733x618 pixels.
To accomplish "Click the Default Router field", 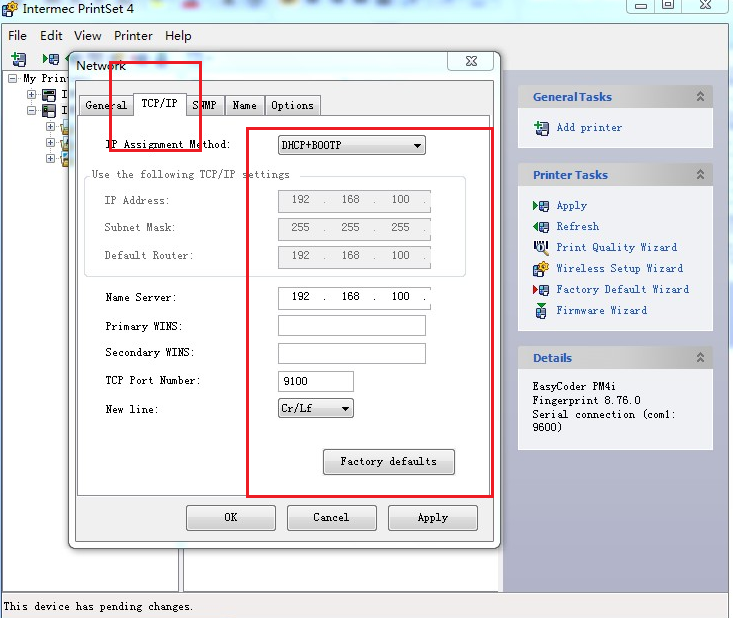I will click(x=354, y=257).
